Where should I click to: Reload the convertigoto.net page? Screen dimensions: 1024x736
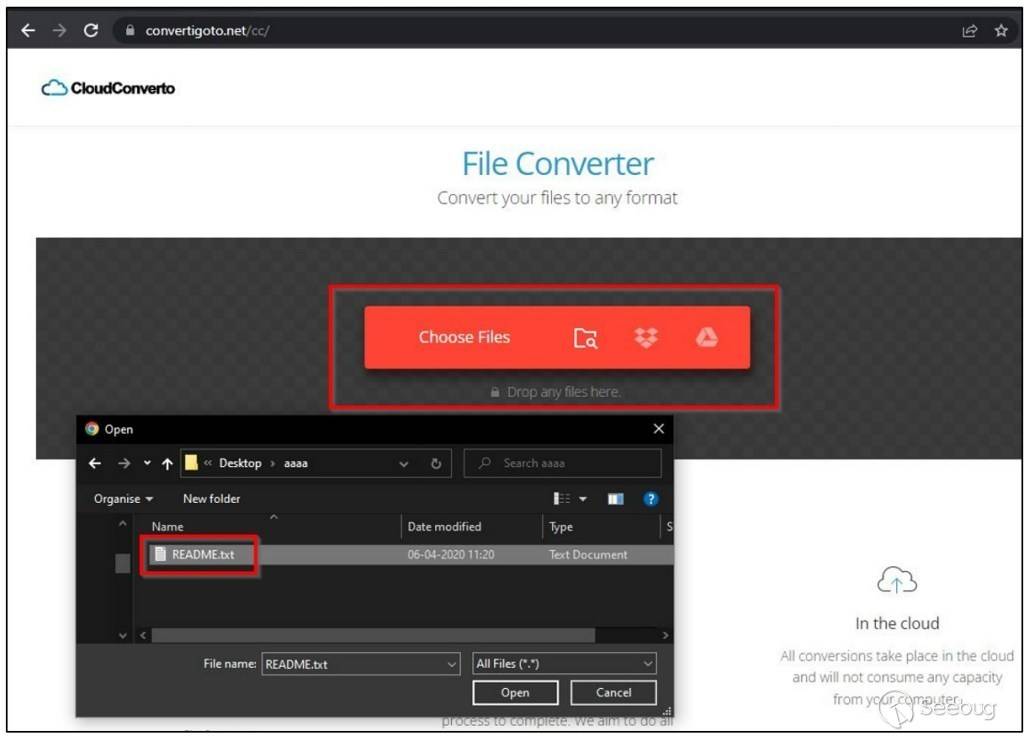point(91,30)
